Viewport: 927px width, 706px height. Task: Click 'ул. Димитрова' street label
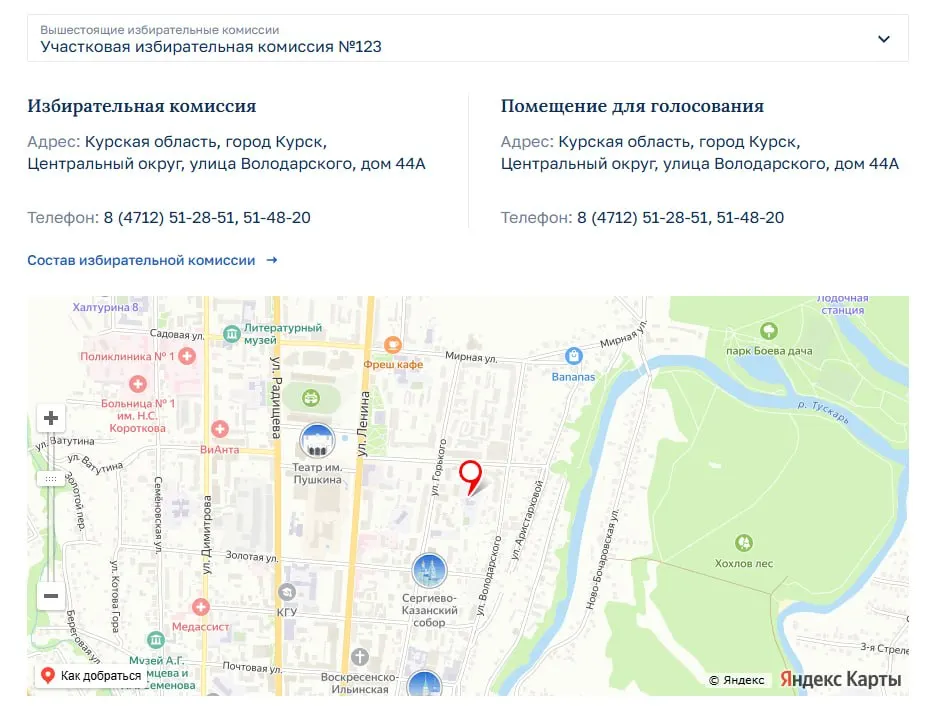click(x=206, y=534)
